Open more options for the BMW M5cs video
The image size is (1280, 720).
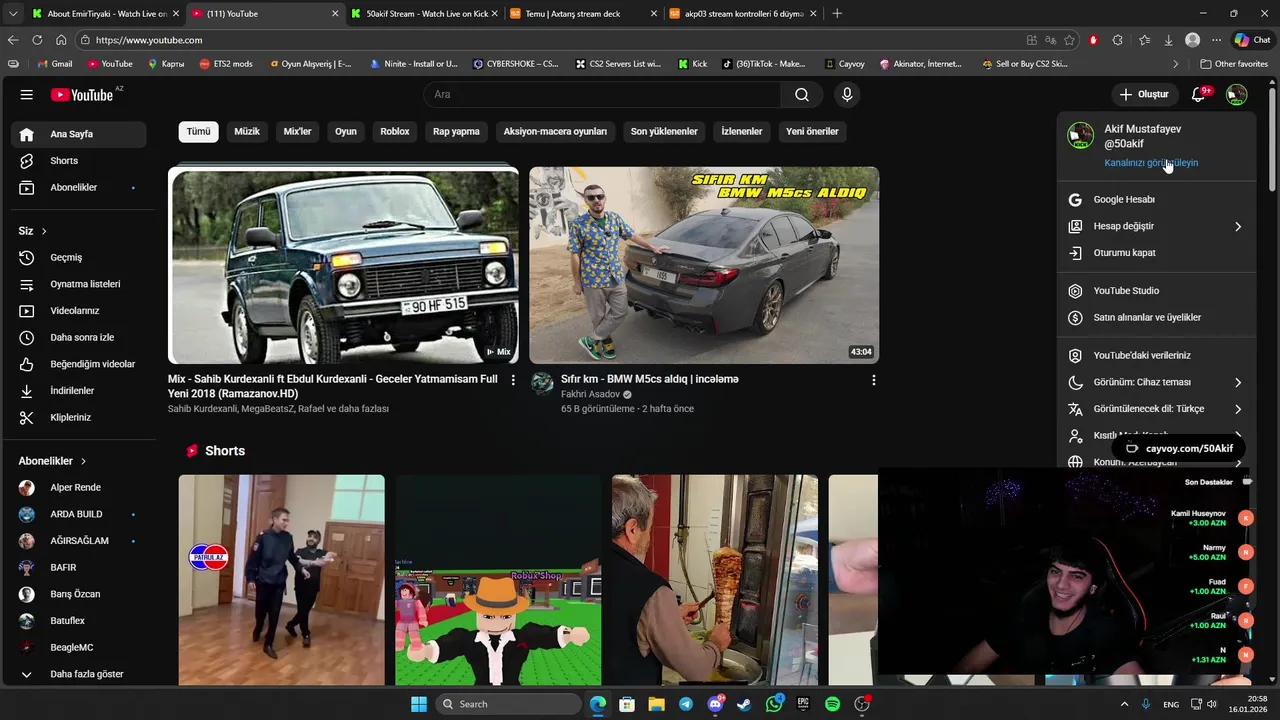pos(874,380)
